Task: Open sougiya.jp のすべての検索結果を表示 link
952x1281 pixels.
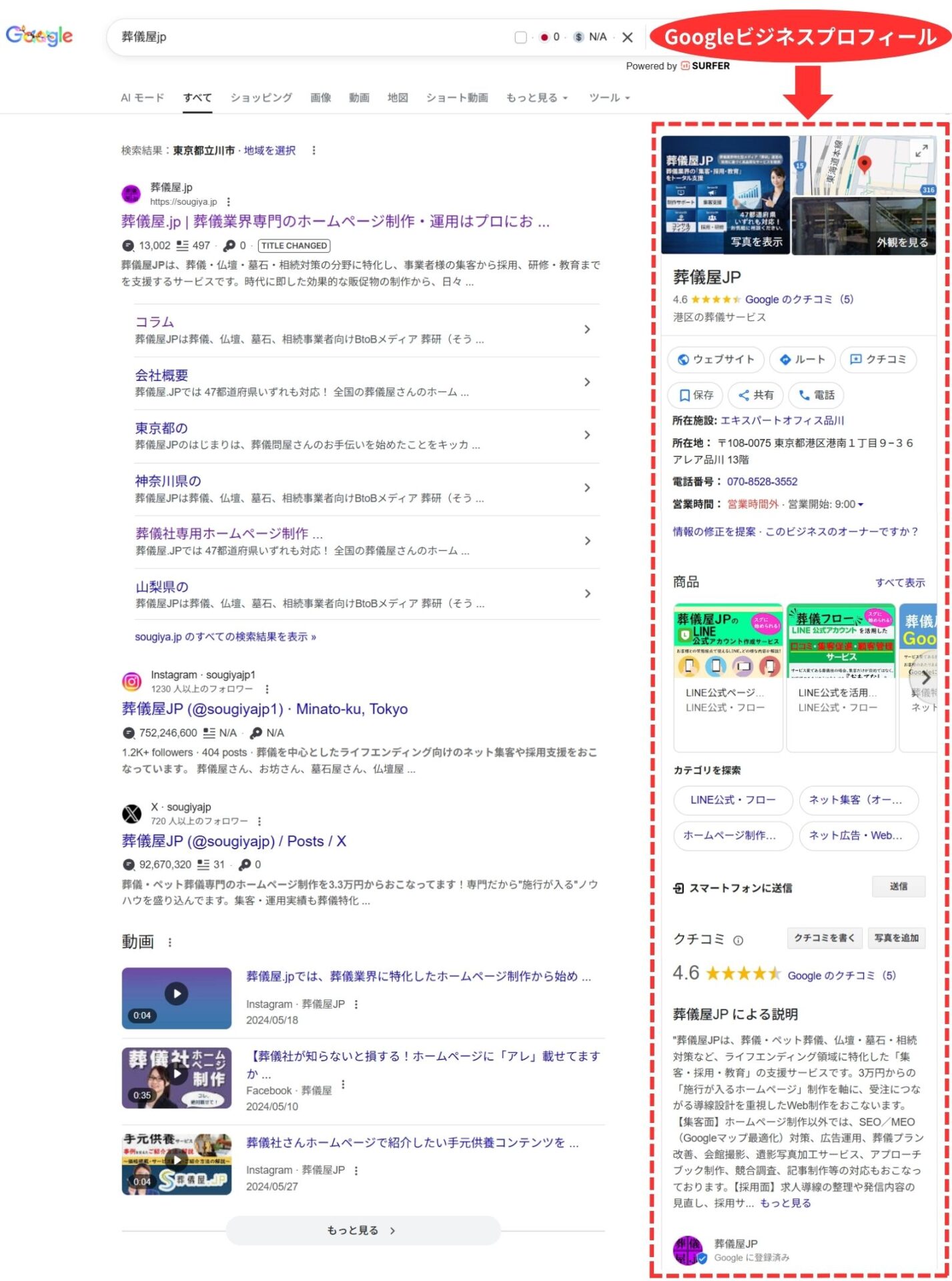Action: (225, 637)
